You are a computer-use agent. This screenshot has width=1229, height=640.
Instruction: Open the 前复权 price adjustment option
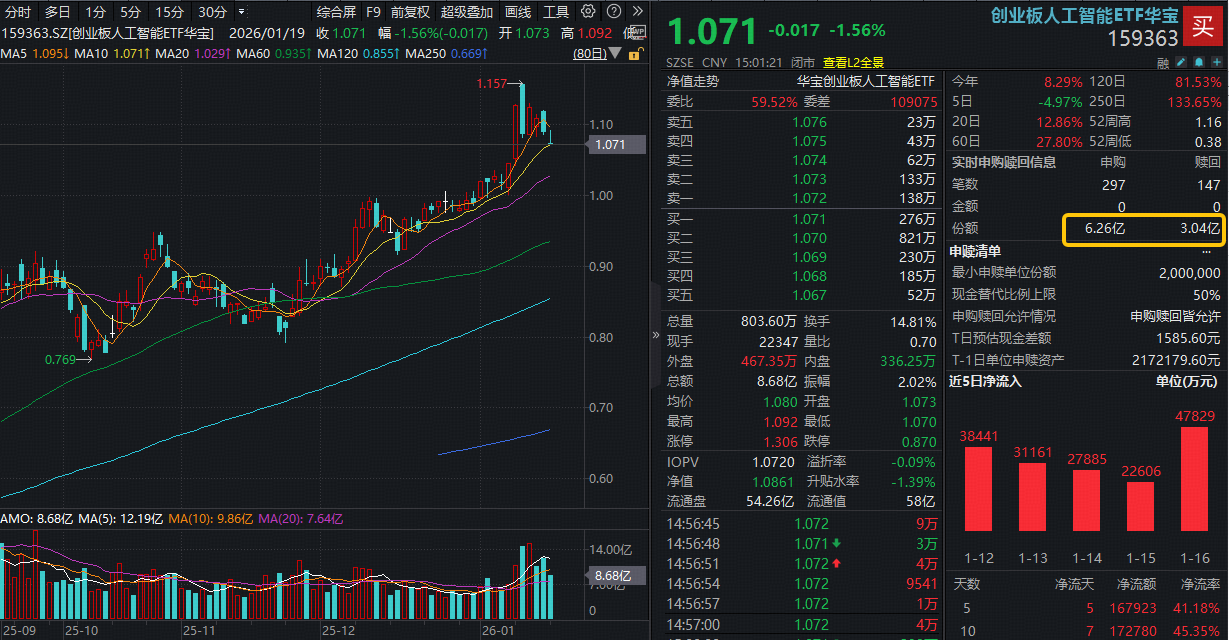tap(410, 12)
